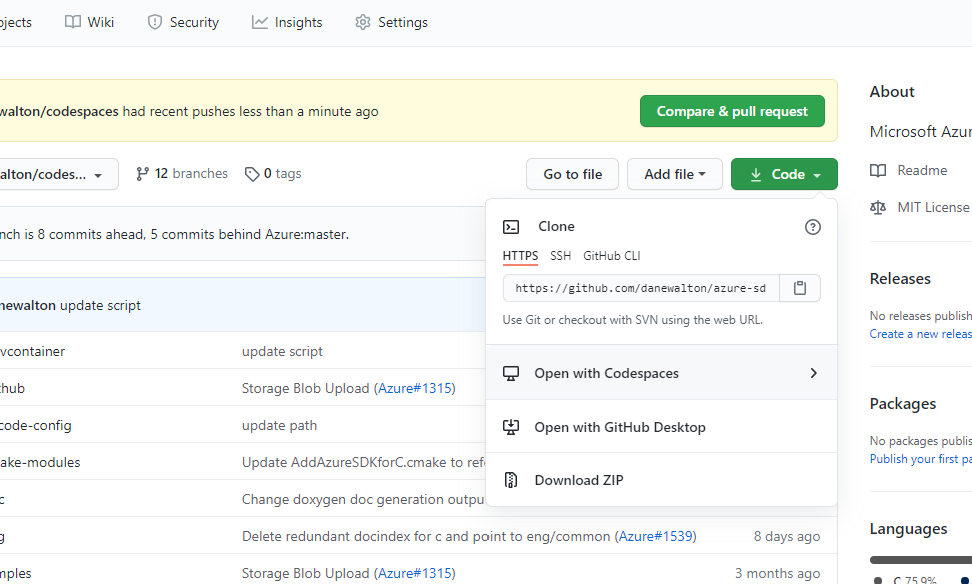Open the Releases heading link
This screenshot has width=972, height=584.
click(x=900, y=279)
